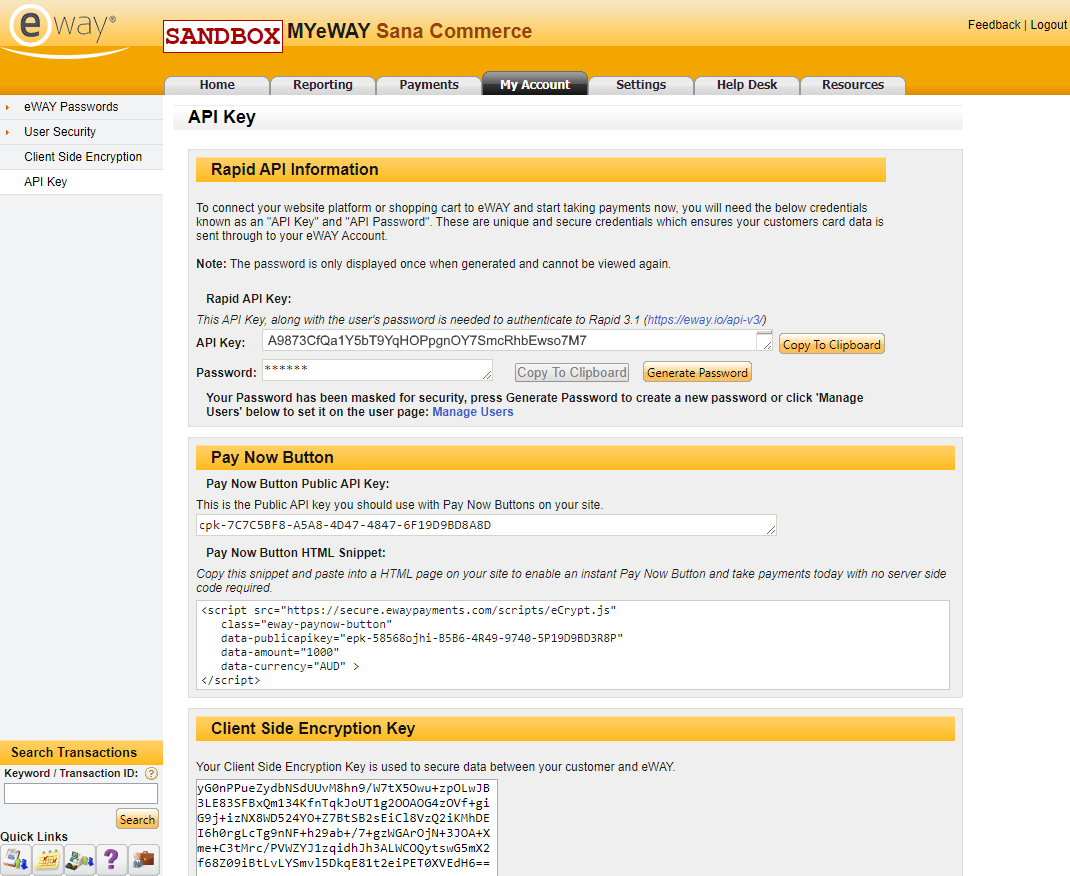Open the Home tab
1070x876 pixels.
click(x=217, y=85)
